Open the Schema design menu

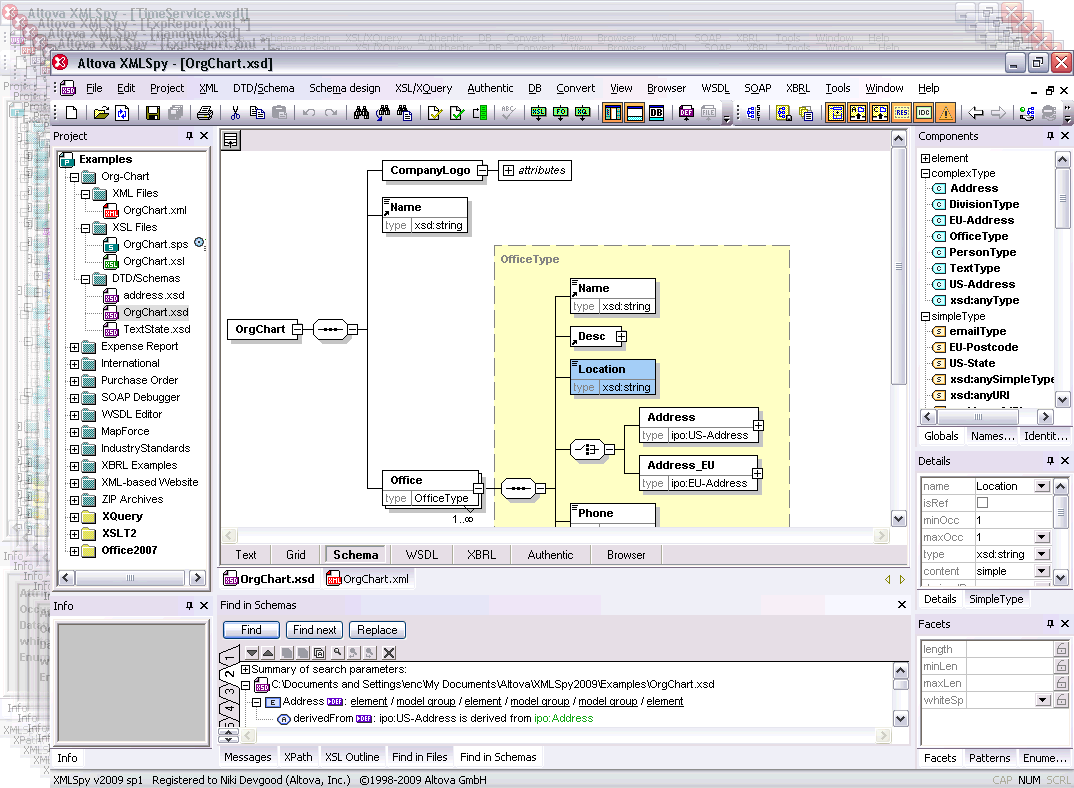(x=344, y=88)
